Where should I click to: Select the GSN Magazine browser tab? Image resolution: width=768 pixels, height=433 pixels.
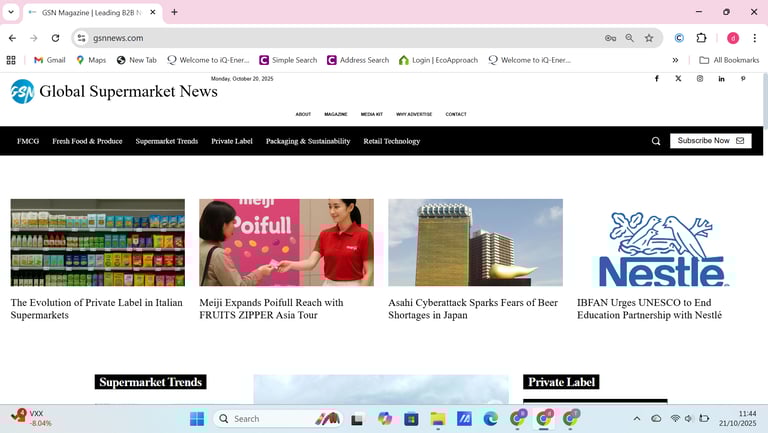pyautogui.click(x=90, y=13)
